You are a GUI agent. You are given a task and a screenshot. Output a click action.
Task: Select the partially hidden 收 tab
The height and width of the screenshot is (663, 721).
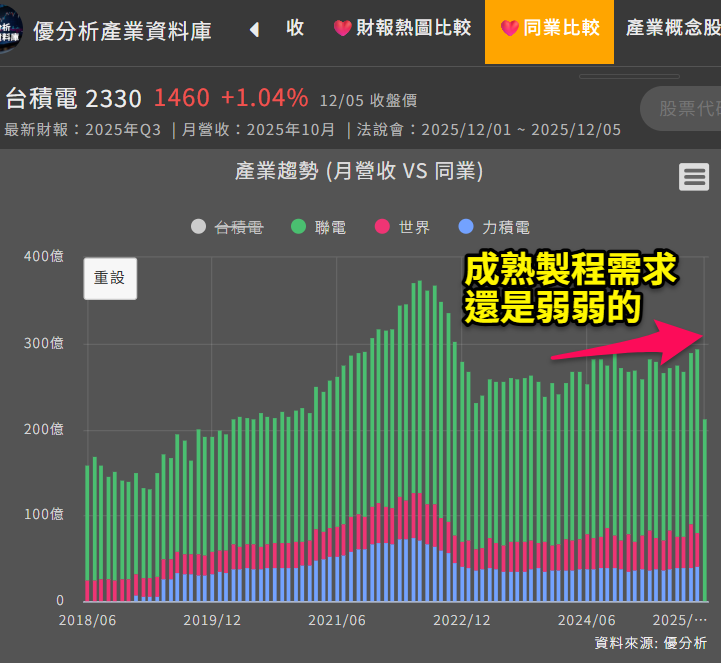coord(295,28)
